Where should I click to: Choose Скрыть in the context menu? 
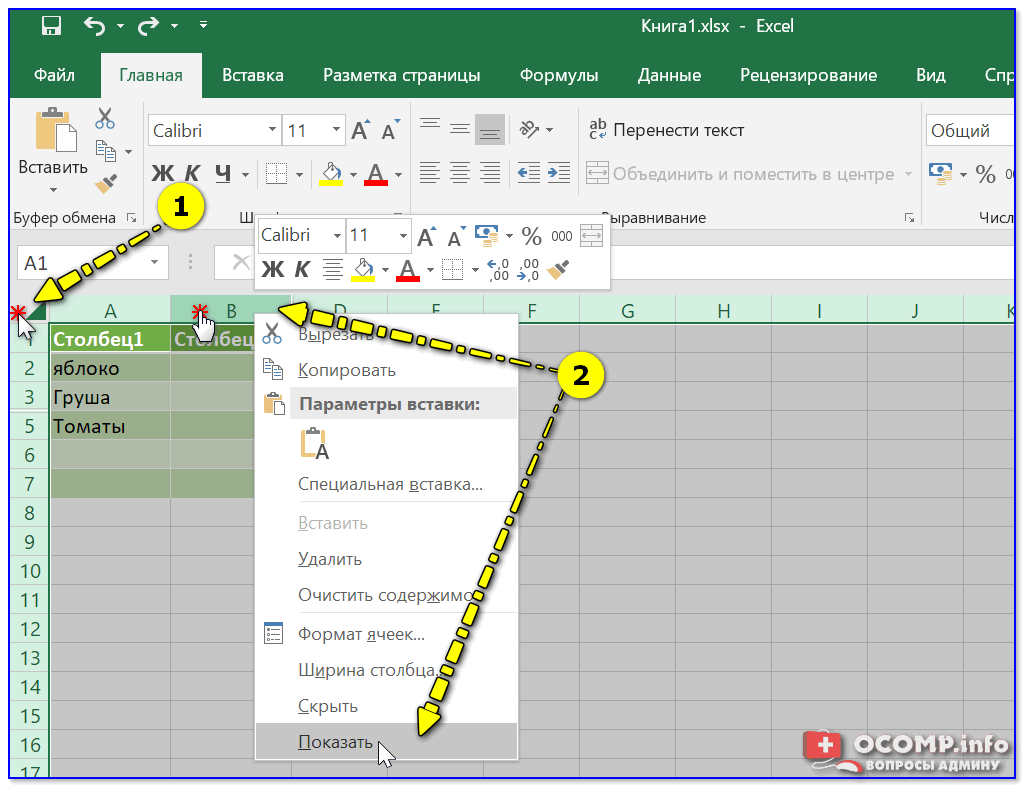[328, 706]
